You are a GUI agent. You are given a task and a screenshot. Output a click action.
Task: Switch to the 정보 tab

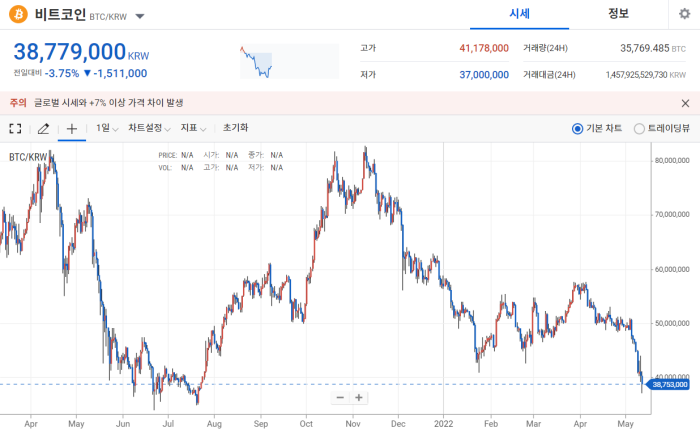click(618, 14)
